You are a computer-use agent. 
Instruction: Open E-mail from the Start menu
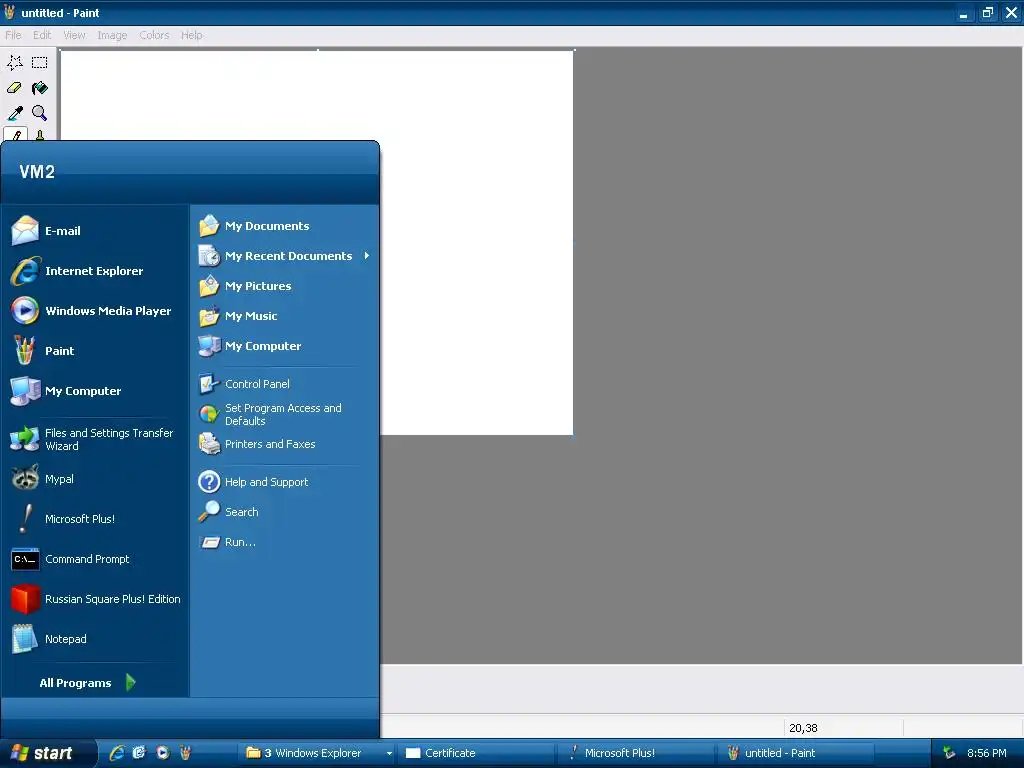(95, 231)
